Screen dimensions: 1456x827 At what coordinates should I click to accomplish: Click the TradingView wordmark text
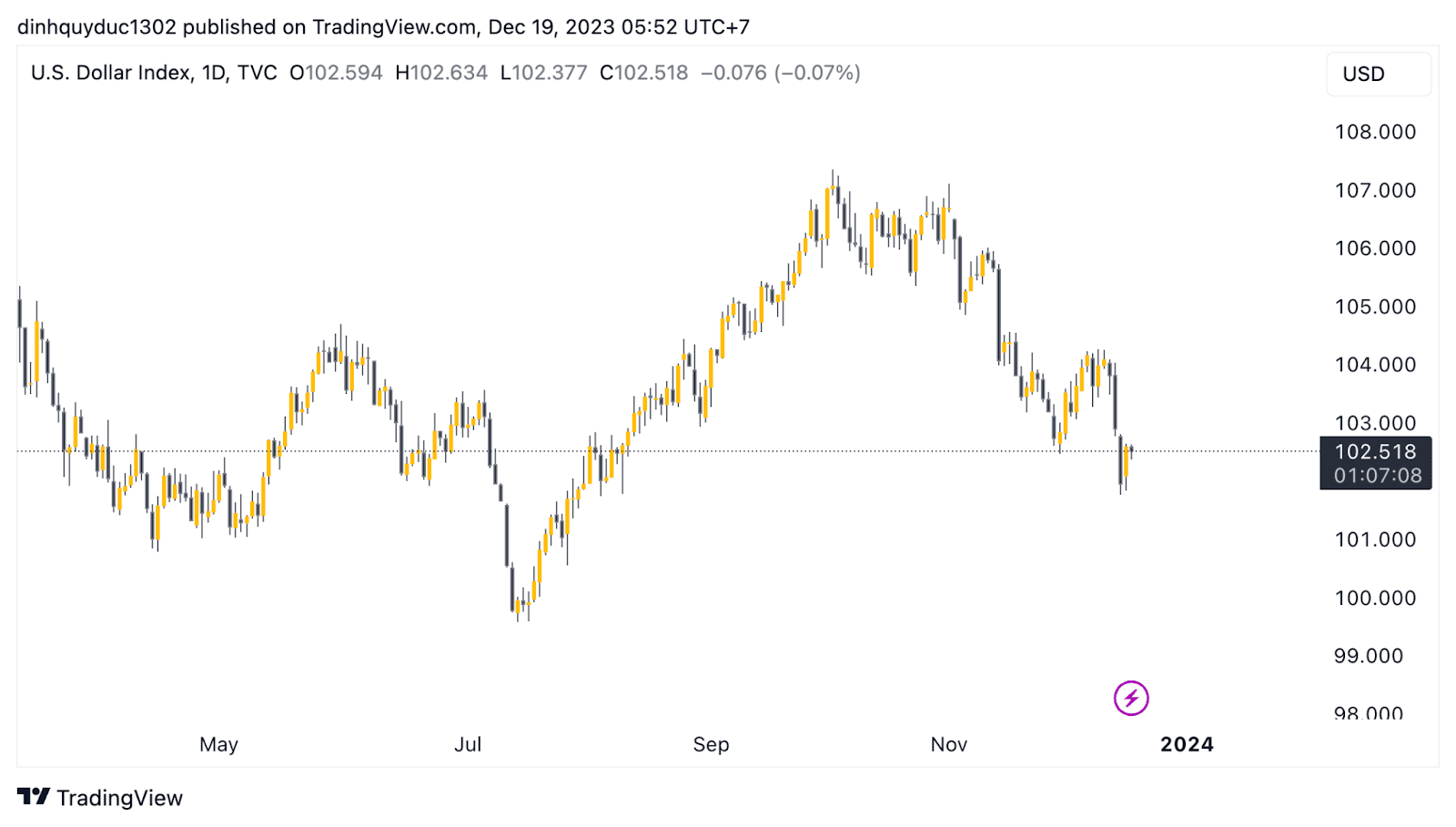119,798
